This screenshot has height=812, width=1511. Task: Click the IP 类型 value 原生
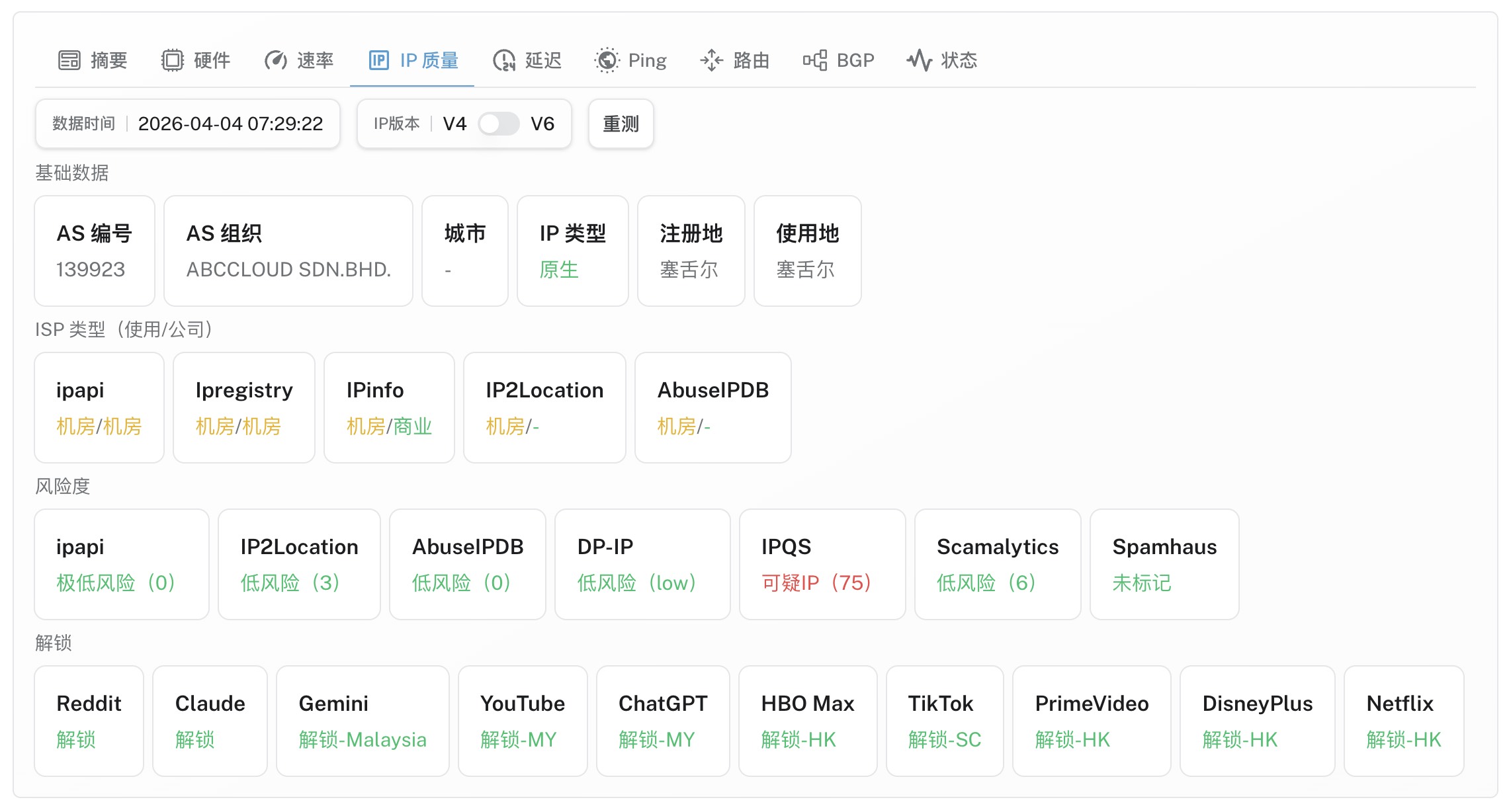tap(559, 269)
